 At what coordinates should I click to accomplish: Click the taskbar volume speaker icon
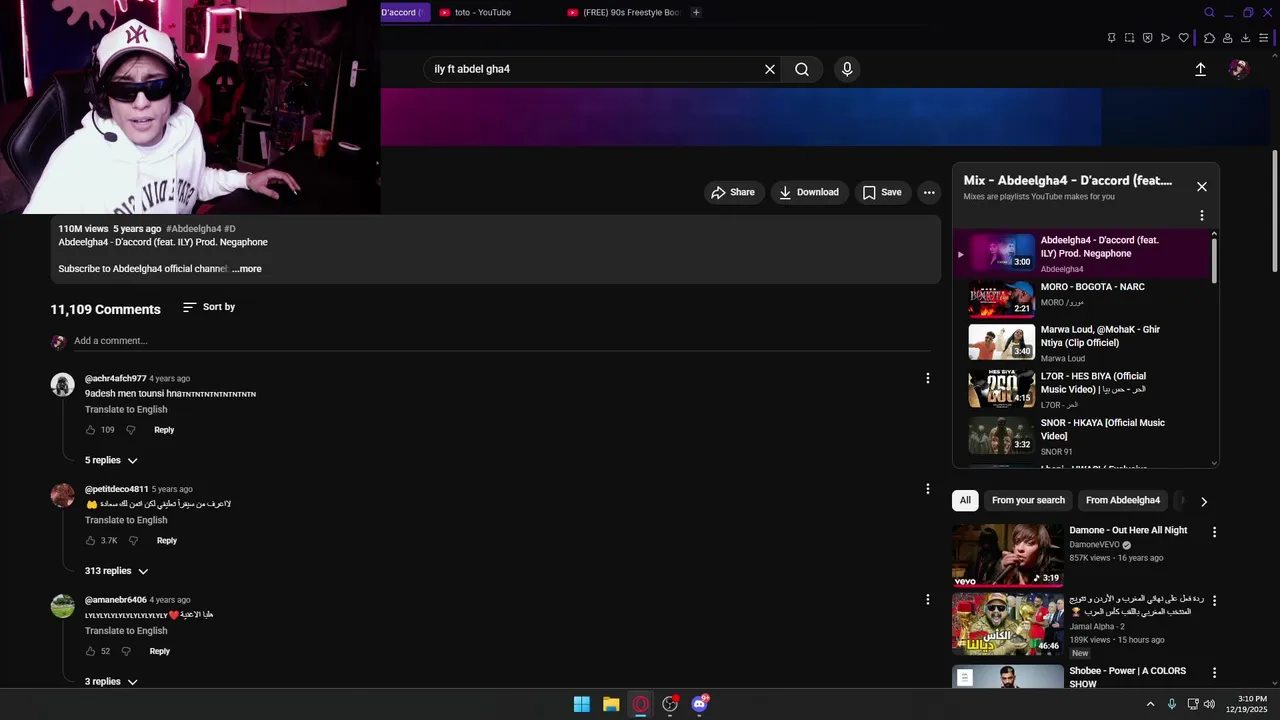[1209, 704]
